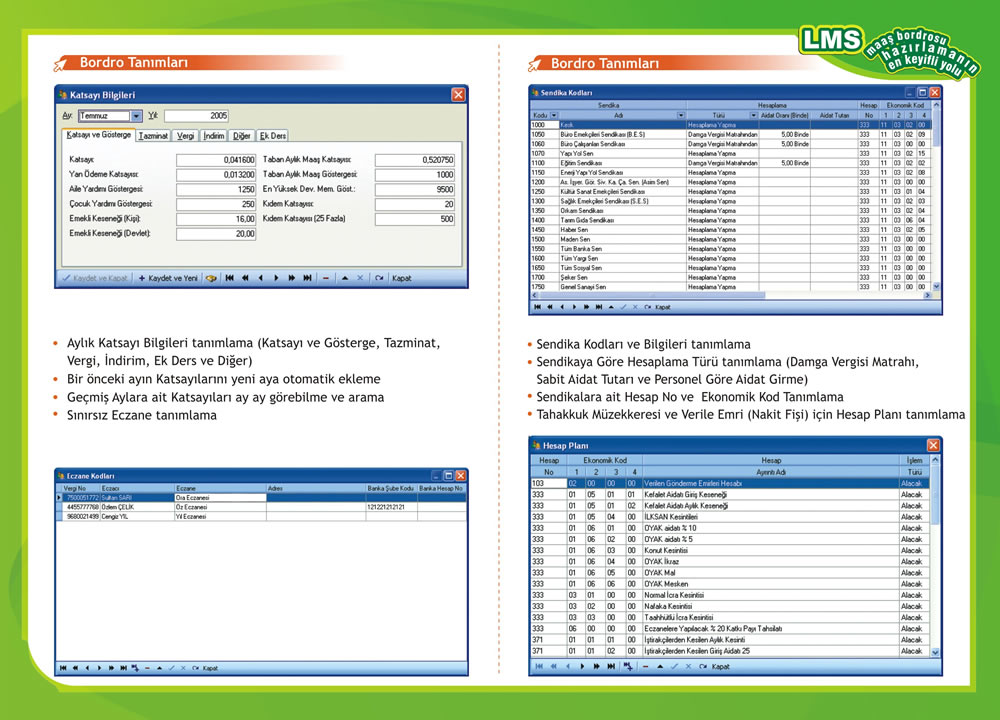1000x720 pixels.
Task: Go to next record in Sendika Kodları
Action: tap(574, 307)
